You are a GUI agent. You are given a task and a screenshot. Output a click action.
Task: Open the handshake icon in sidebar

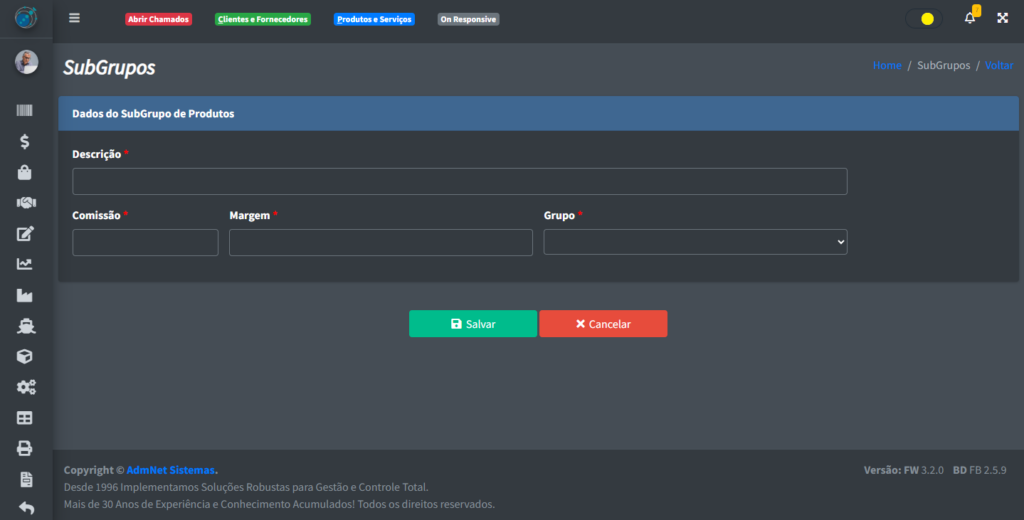[x=25, y=203]
